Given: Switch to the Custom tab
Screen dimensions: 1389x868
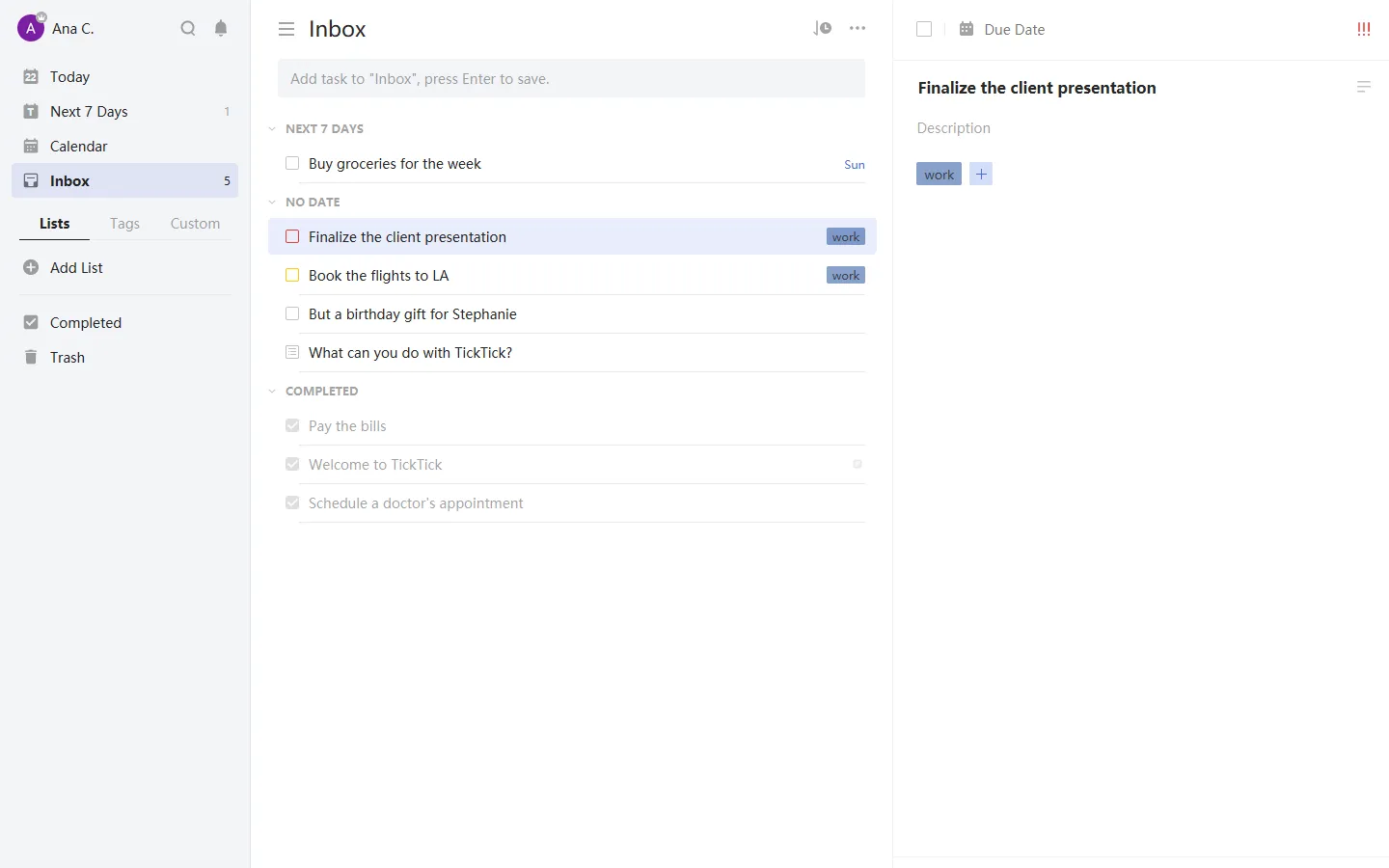Looking at the screenshot, I should click(195, 223).
